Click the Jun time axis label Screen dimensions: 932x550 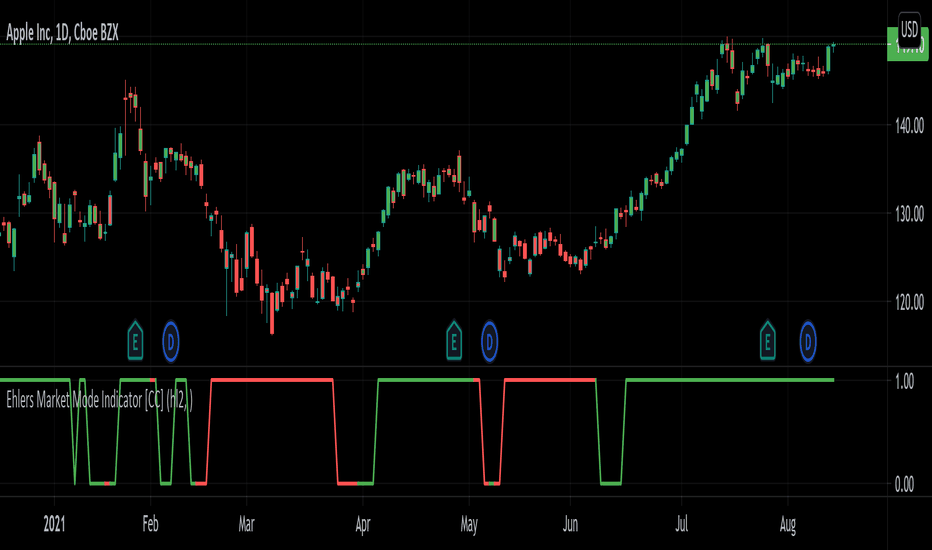[570, 524]
